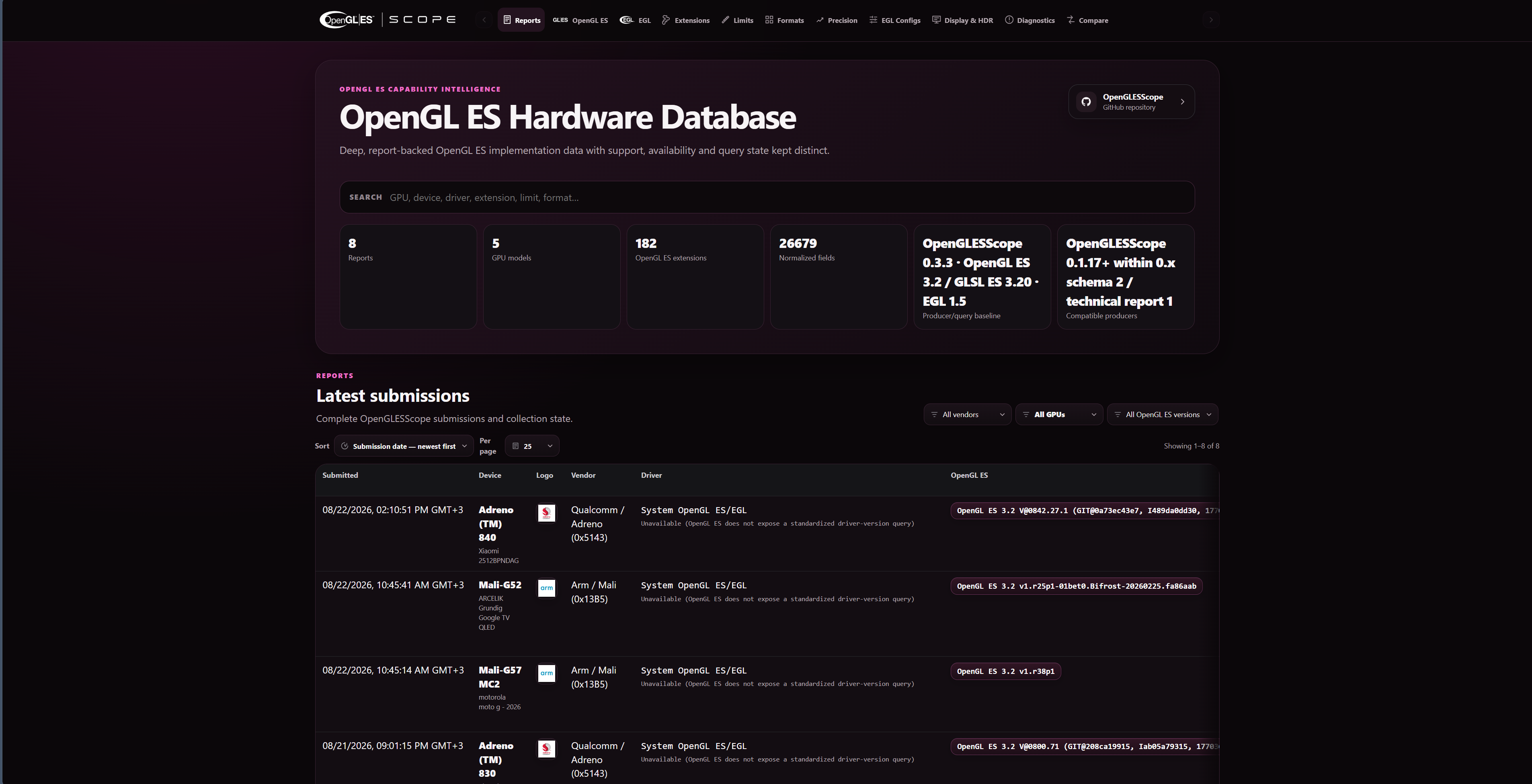Switch to the Precision tab

[x=837, y=20]
